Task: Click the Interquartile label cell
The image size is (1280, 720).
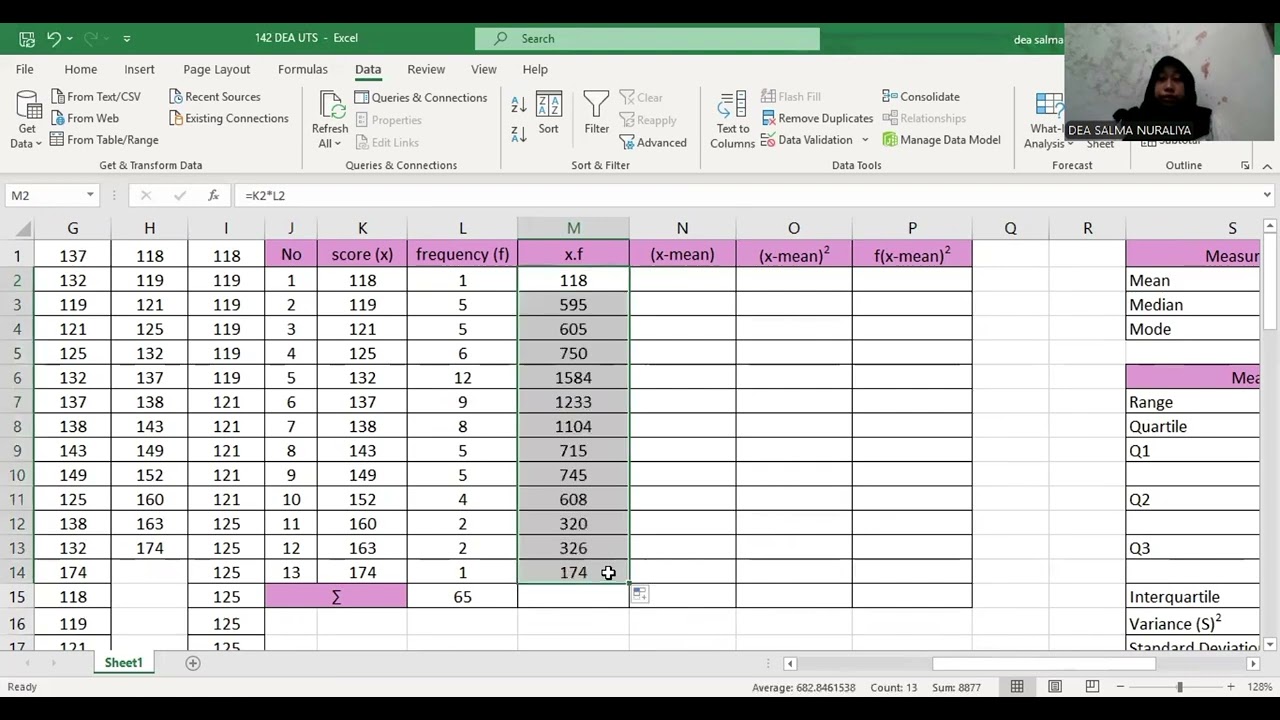Action: click(x=1193, y=597)
